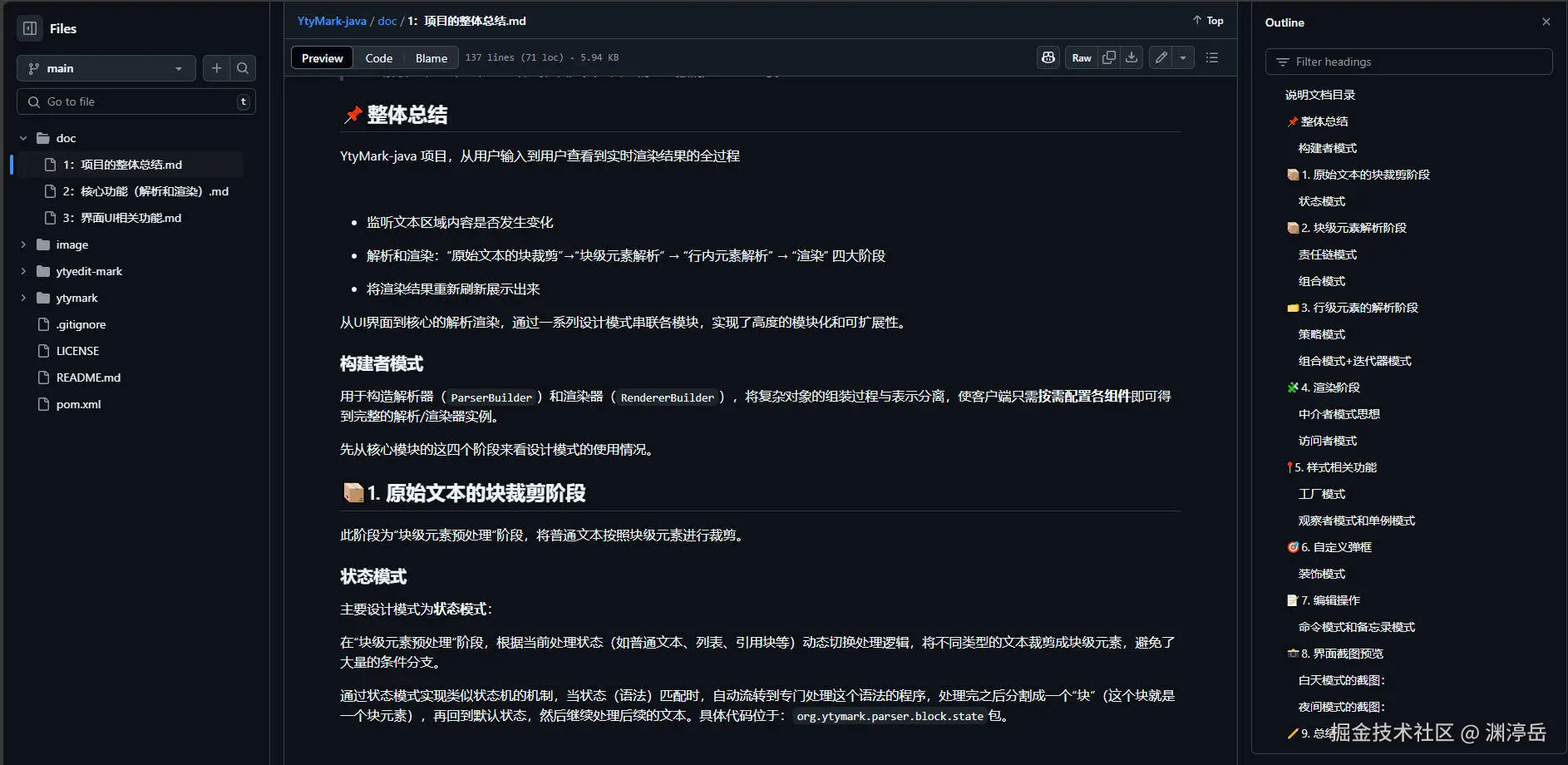Select the image folder in tree
This screenshot has height=765, width=1568.
click(71, 244)
